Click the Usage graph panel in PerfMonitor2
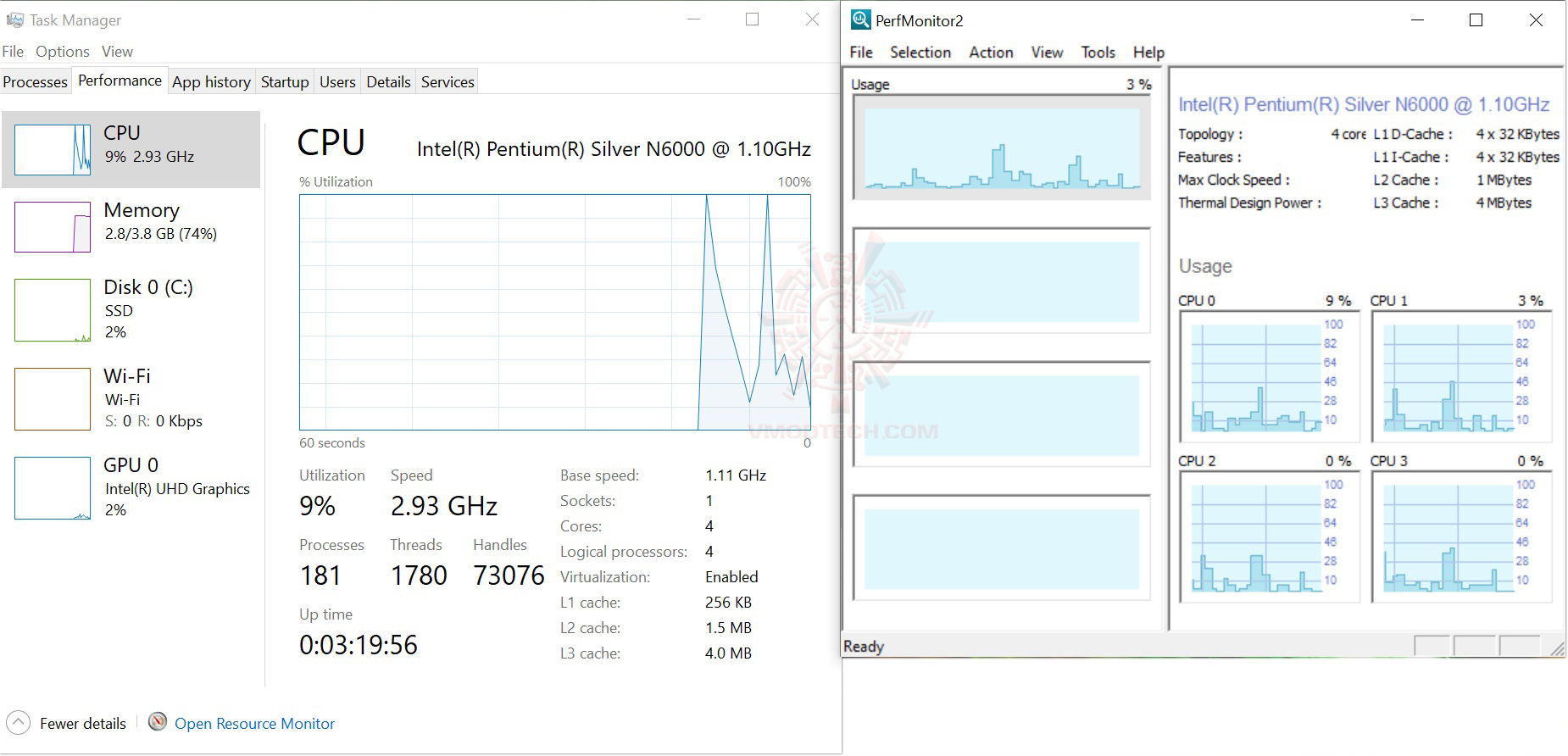Image resolution: width=1568 pixels, height=756 pixels. click(1002, 147)
